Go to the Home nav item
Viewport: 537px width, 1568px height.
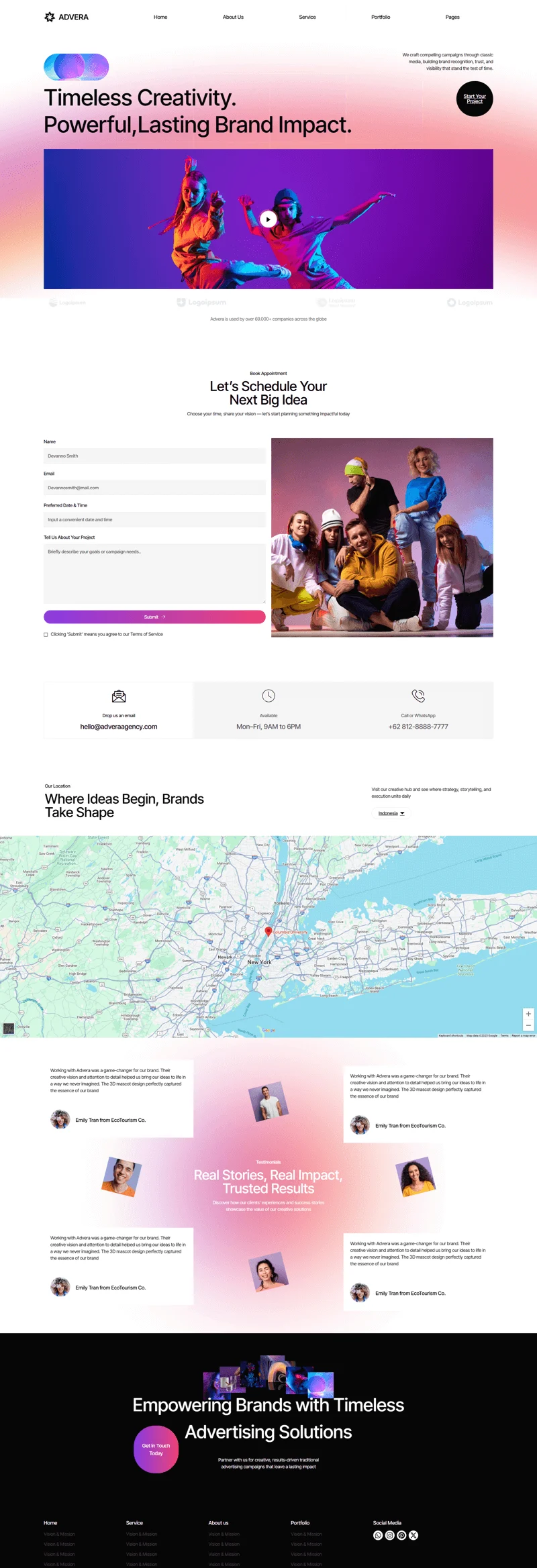(x=160, y=17)
